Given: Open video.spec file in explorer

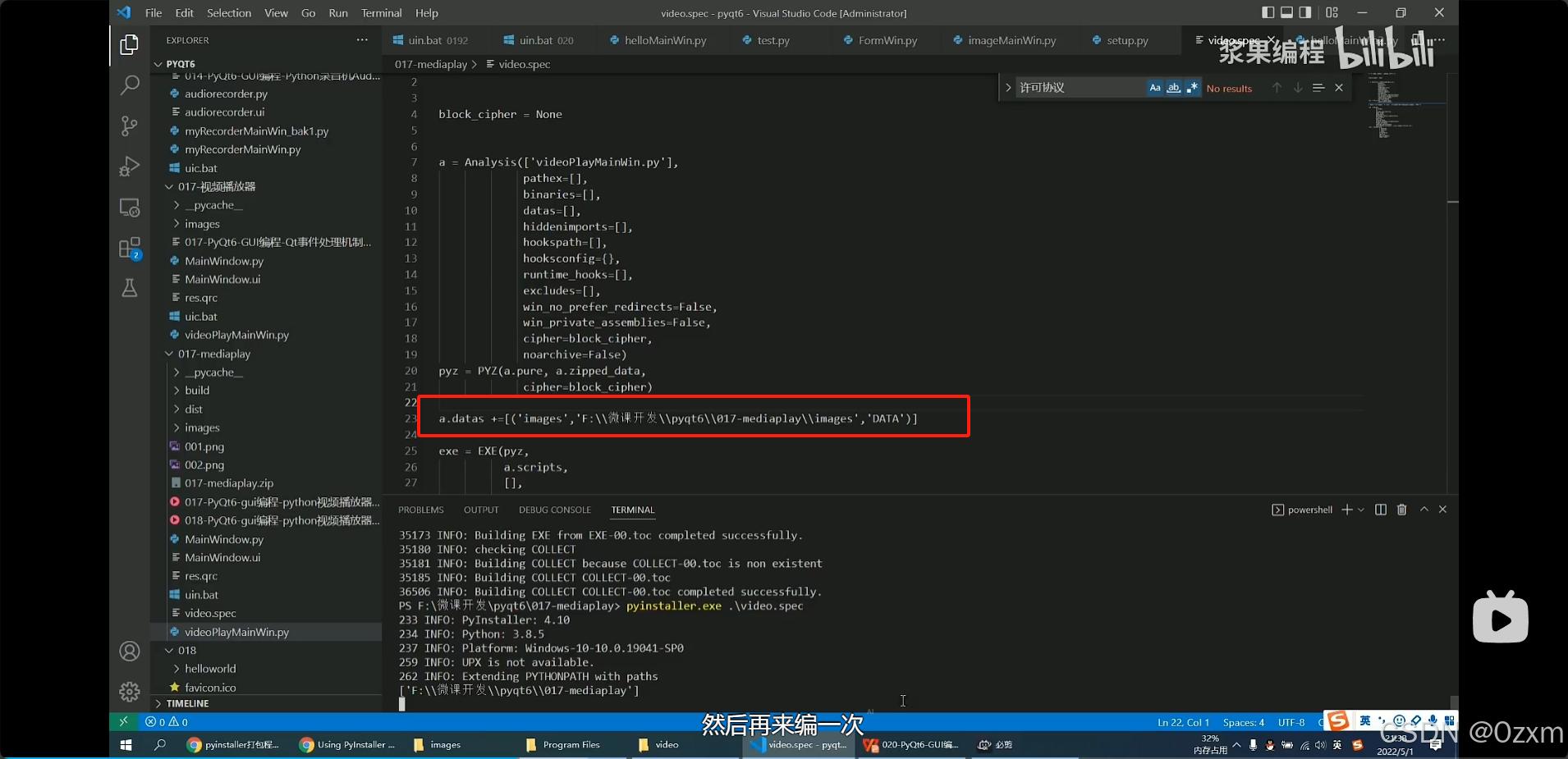Looking at the screenshot, I should coord(210,613).
